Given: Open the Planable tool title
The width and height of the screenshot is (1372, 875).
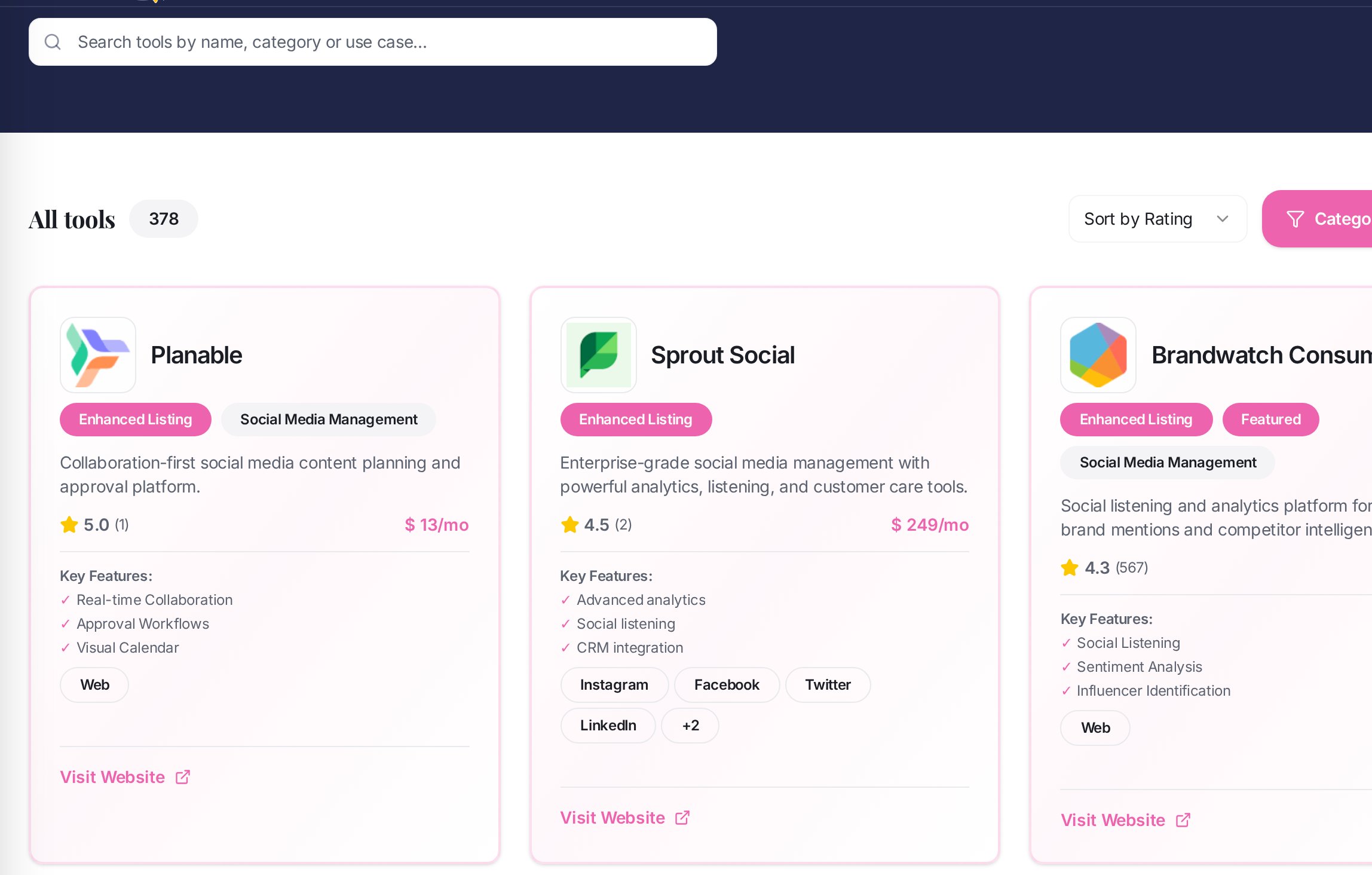Looking at the screenshot, I should pyautogui.click(x=197, y=355).
